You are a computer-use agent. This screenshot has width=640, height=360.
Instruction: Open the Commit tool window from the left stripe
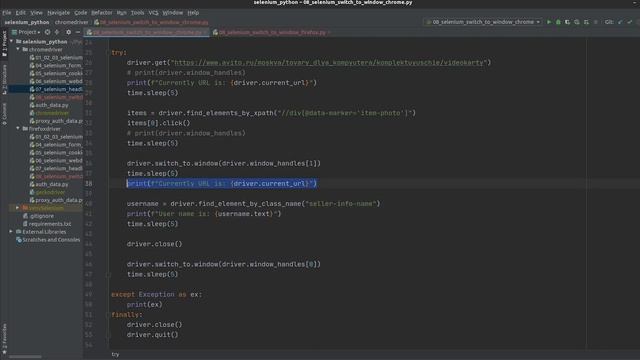tap(4, 113)
